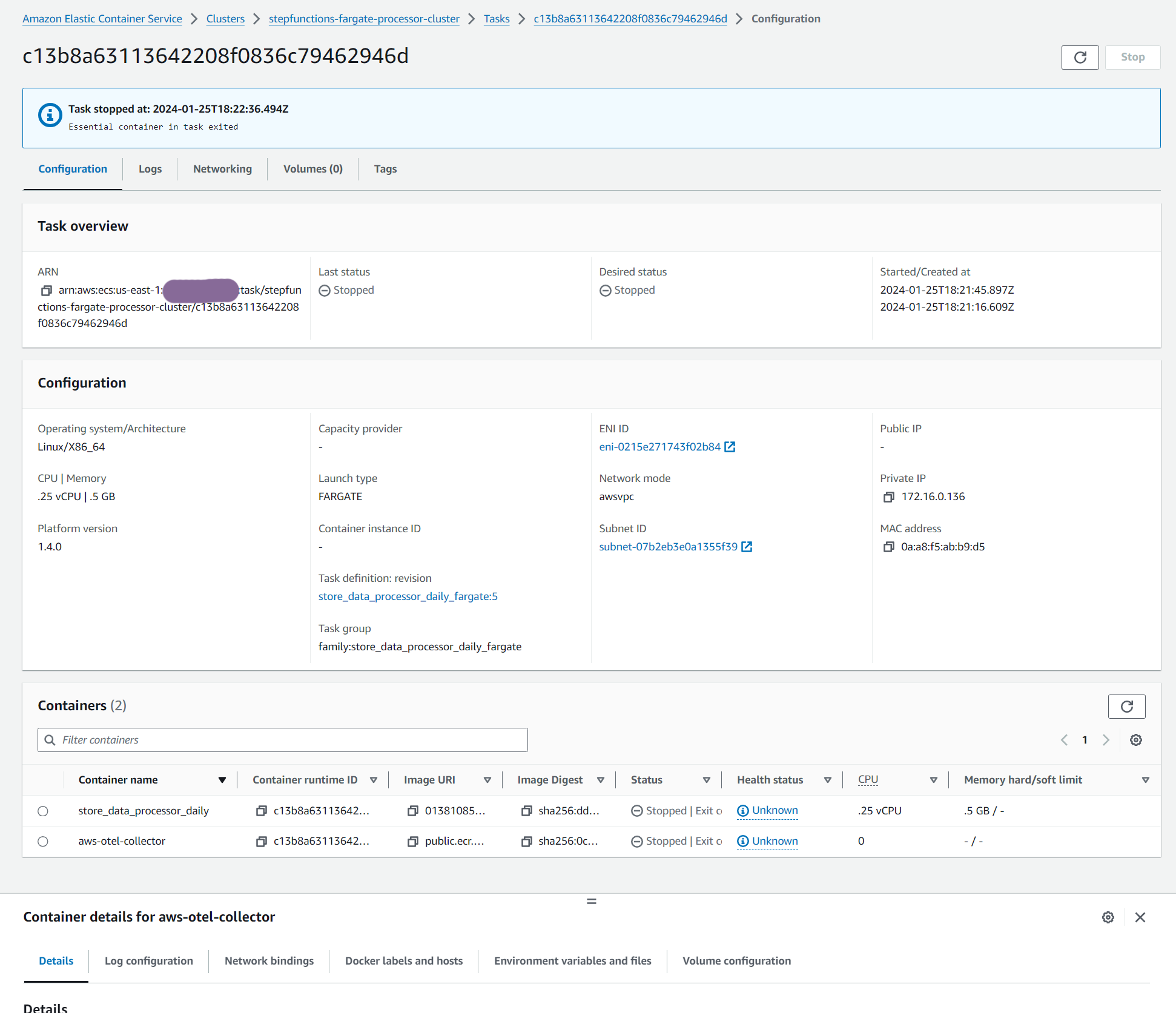Screen dimensions: 1176x1013
Task: Refresh the task using top refresh icon
Action: tap(1080, 58)
